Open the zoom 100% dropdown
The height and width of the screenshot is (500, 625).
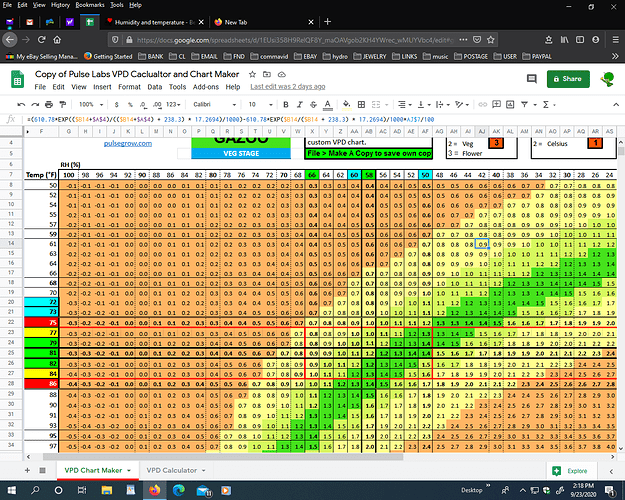[x=91, y=104]
